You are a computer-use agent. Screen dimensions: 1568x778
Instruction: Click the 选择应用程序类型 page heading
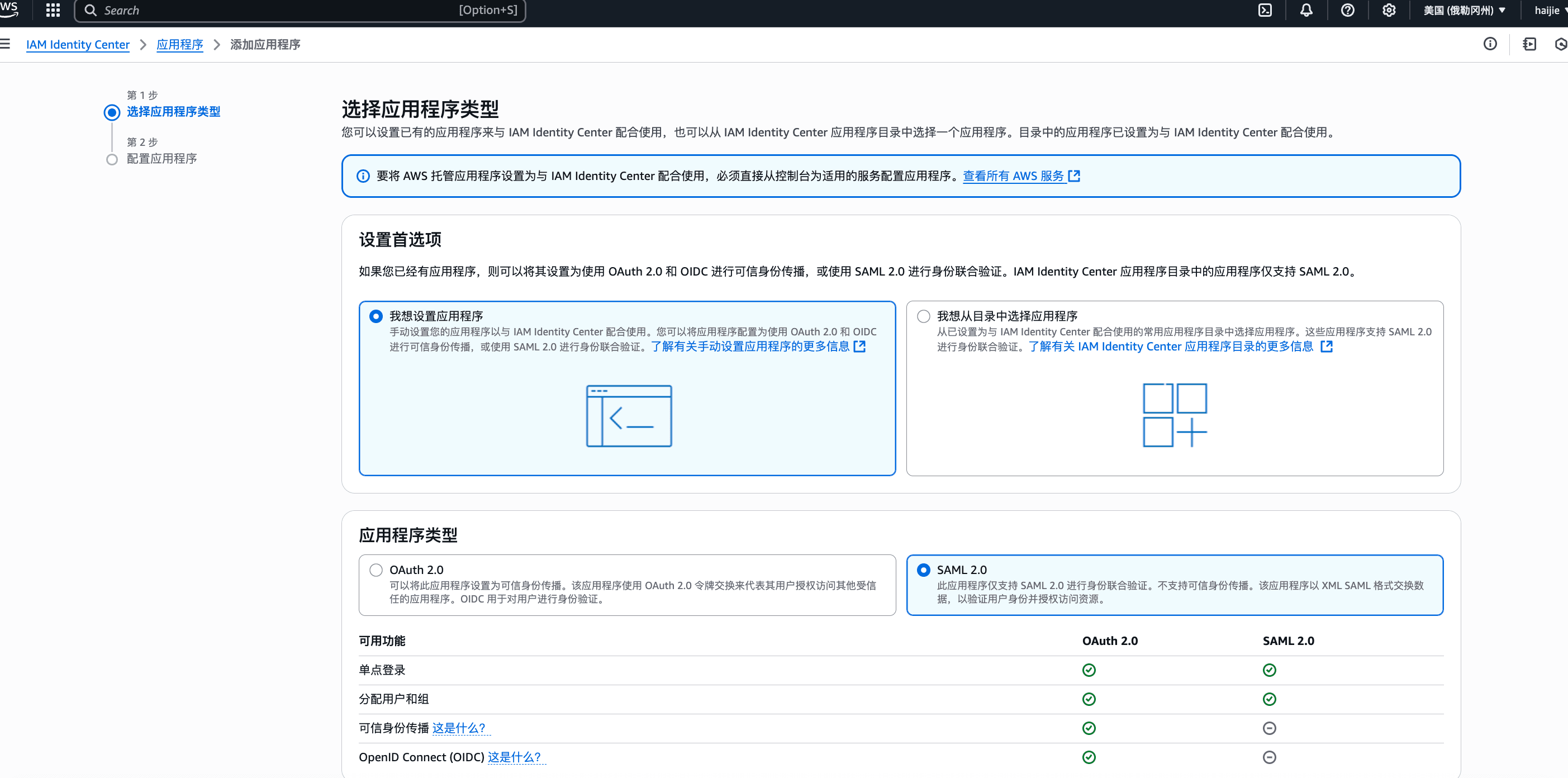(420, 110)
